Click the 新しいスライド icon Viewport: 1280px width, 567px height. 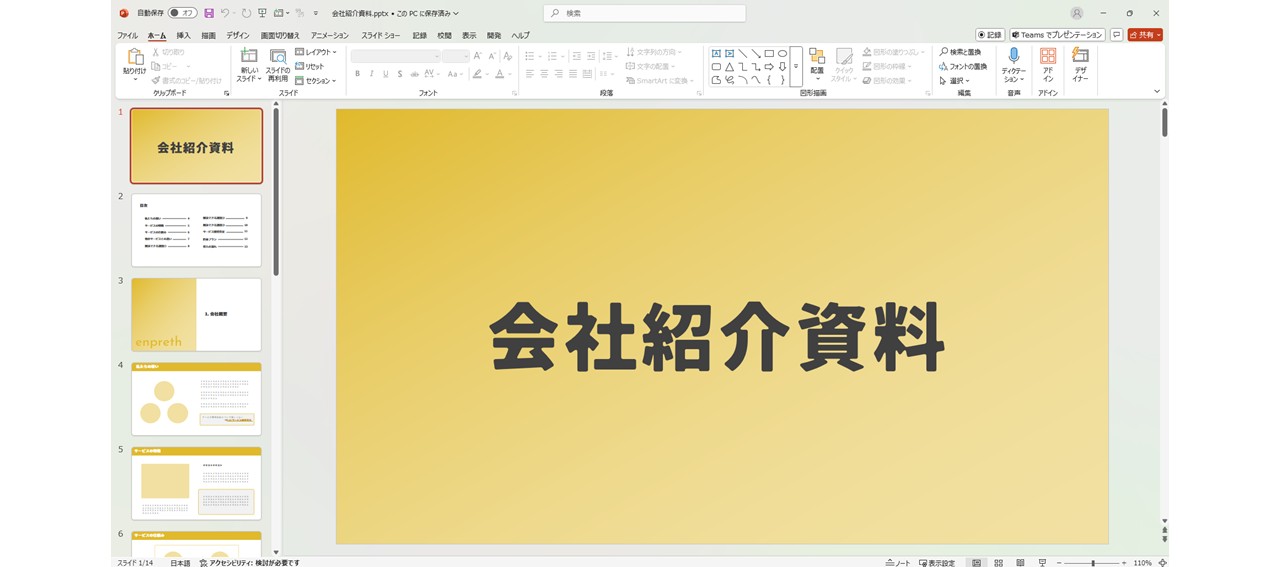point(249,56)
